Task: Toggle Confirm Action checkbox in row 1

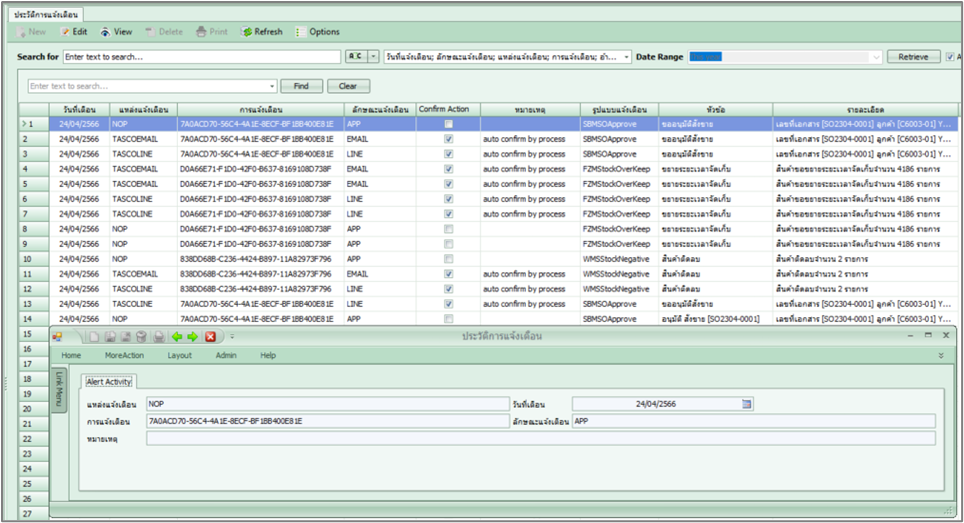Action: 448,124
